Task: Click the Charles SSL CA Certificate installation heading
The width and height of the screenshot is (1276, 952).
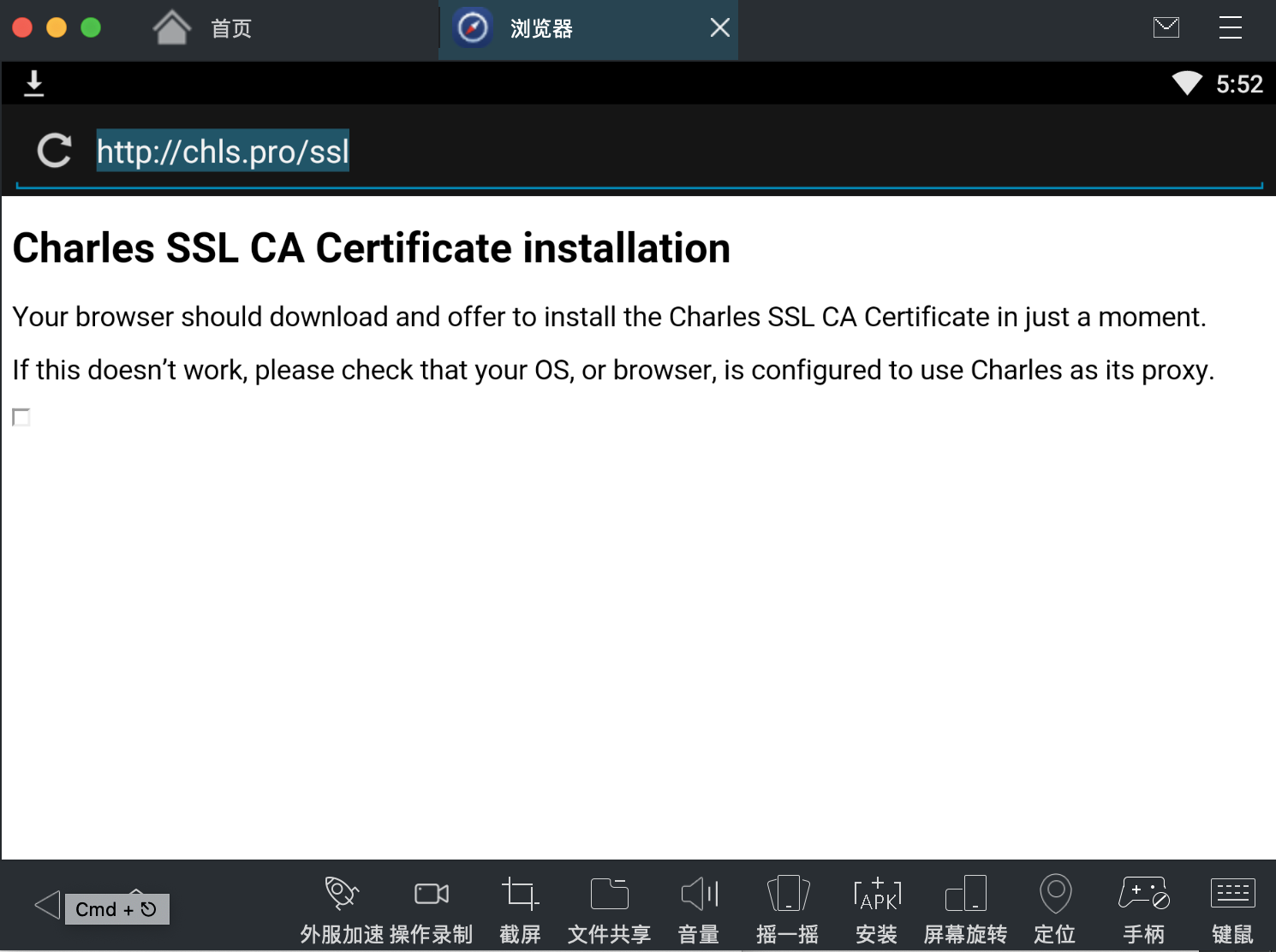Action: pyautogui.click(x=372, y=248)
